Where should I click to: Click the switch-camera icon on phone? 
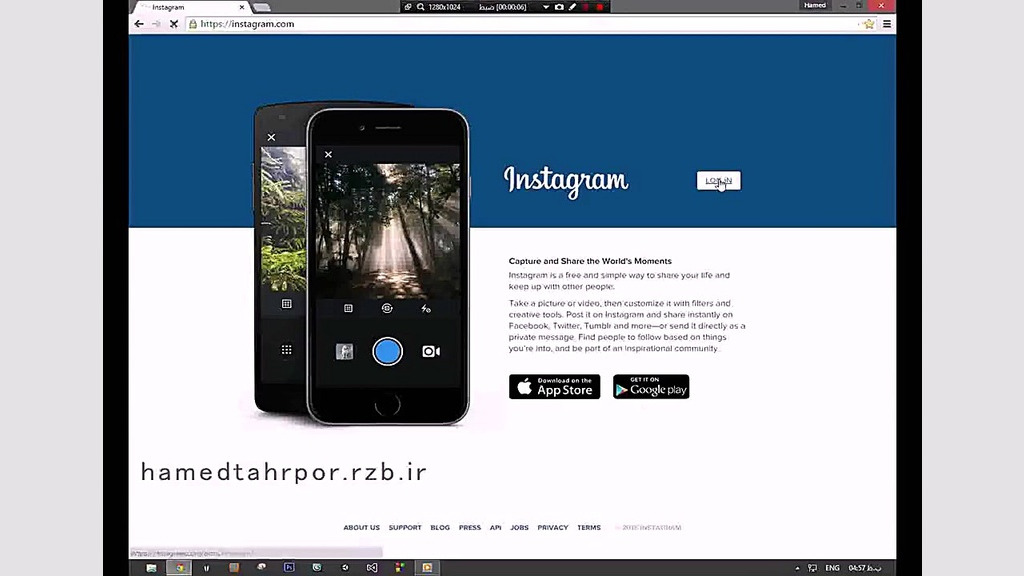pyautogui.click(x=387, y=308)
